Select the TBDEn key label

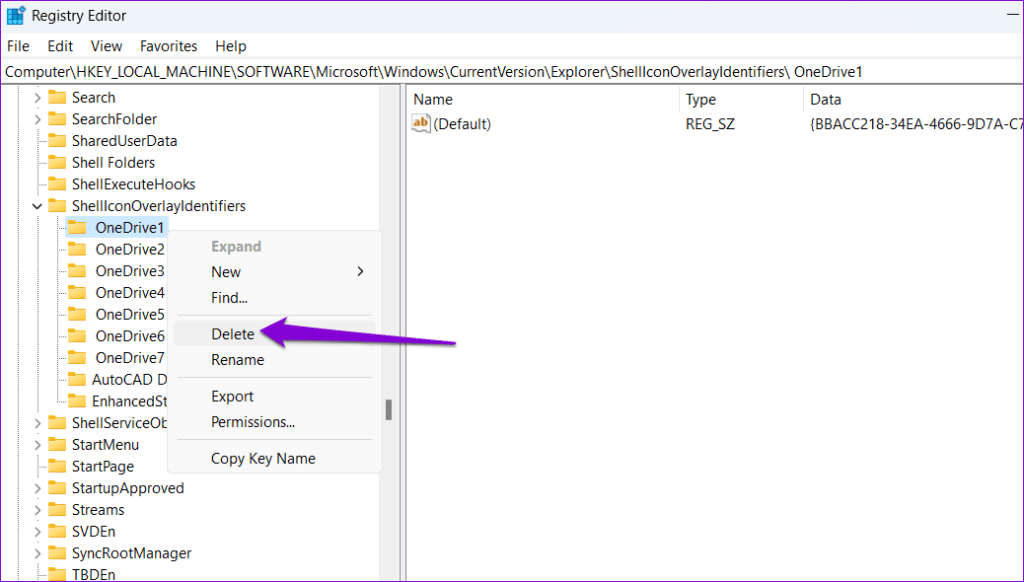coord(93,574)
